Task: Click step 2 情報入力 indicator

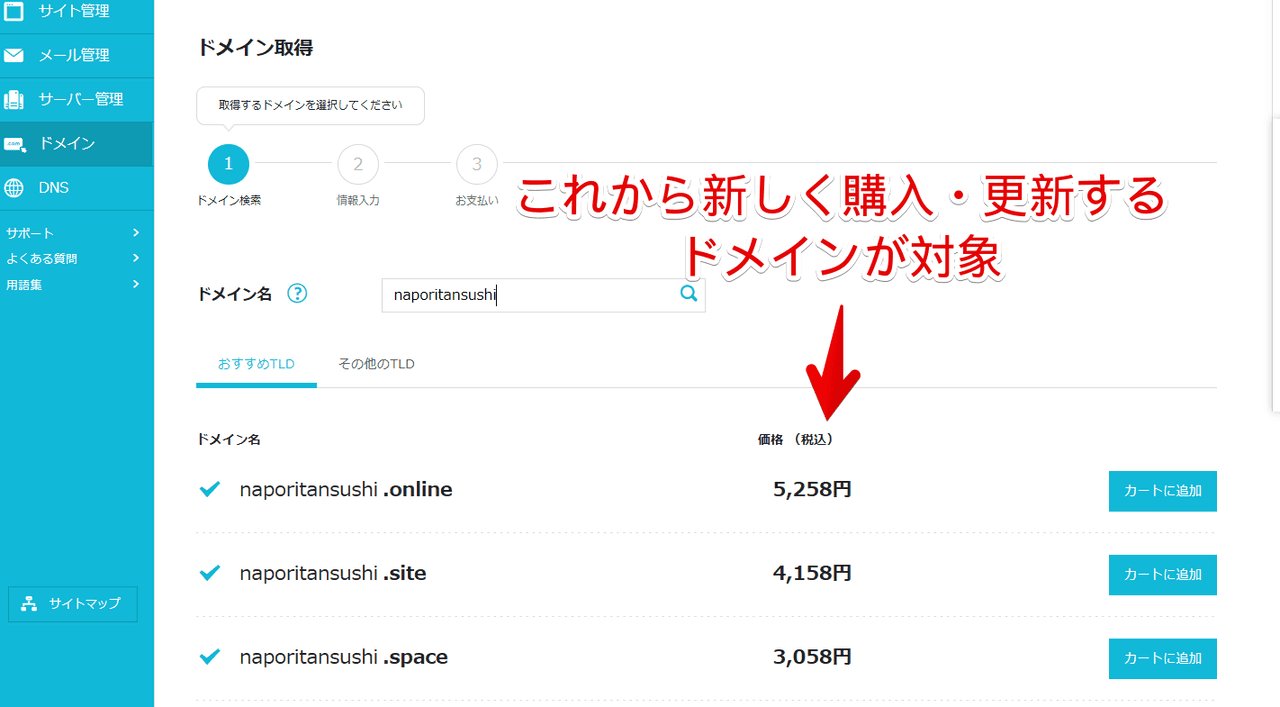Action: pyautogui.click(x=358, y=164)
